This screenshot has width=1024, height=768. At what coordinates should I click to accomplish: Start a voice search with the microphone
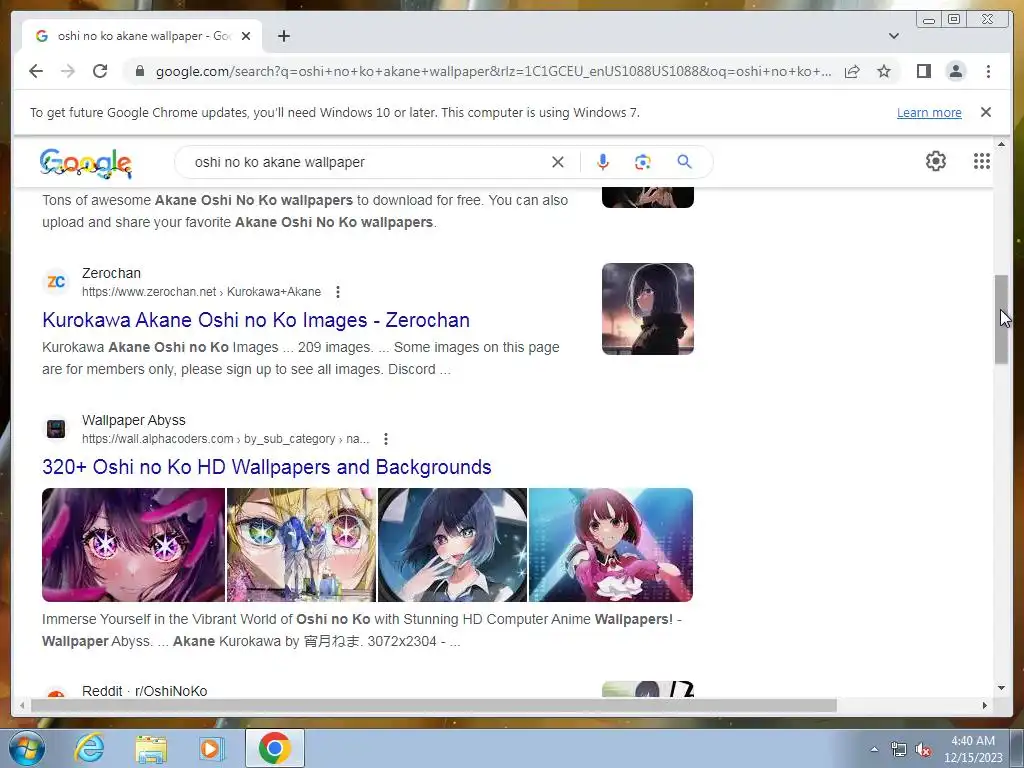pyautogui.click(x=603, y=162)
